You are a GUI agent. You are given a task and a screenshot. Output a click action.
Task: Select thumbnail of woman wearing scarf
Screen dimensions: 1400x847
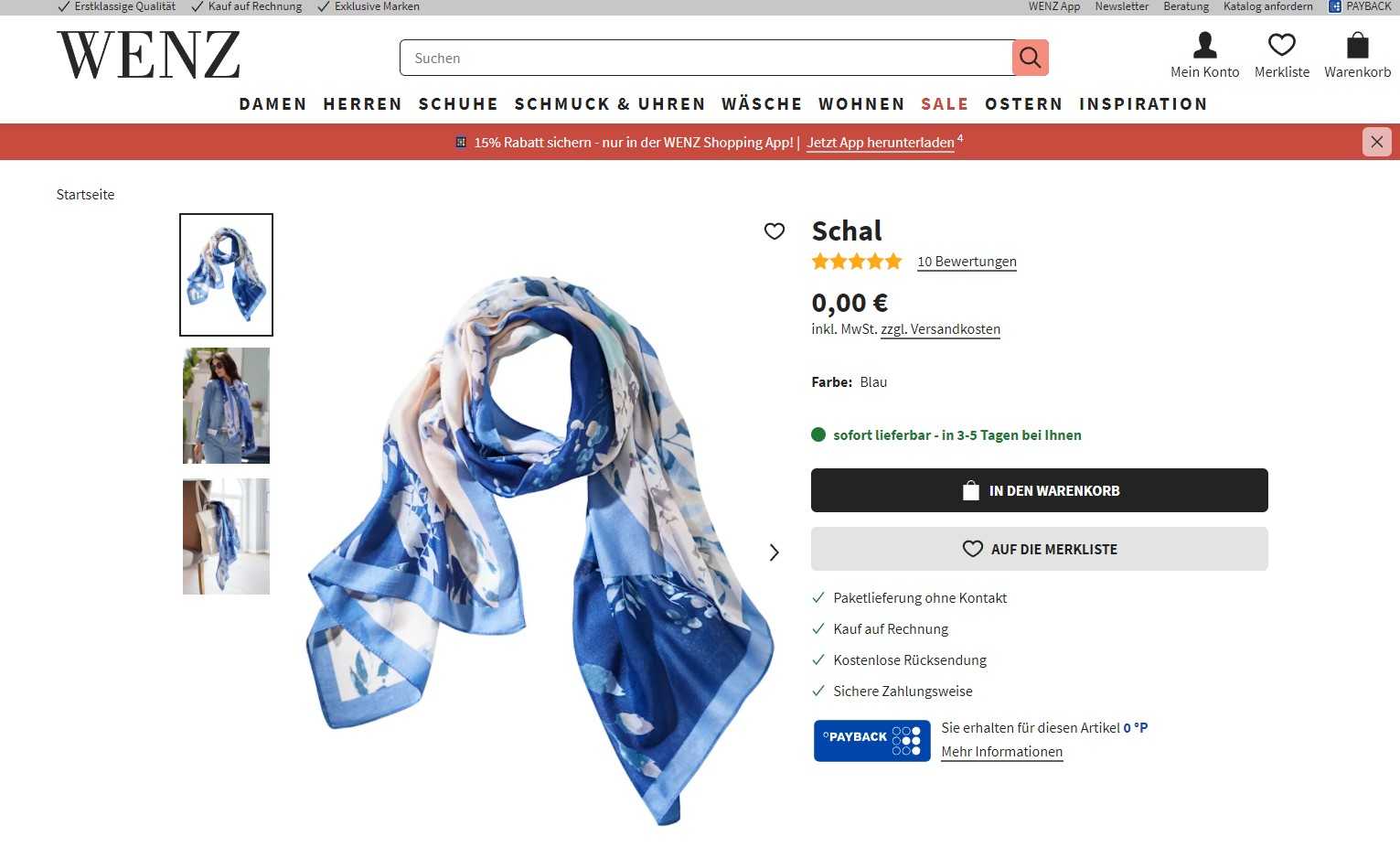[x=226, y=405]
